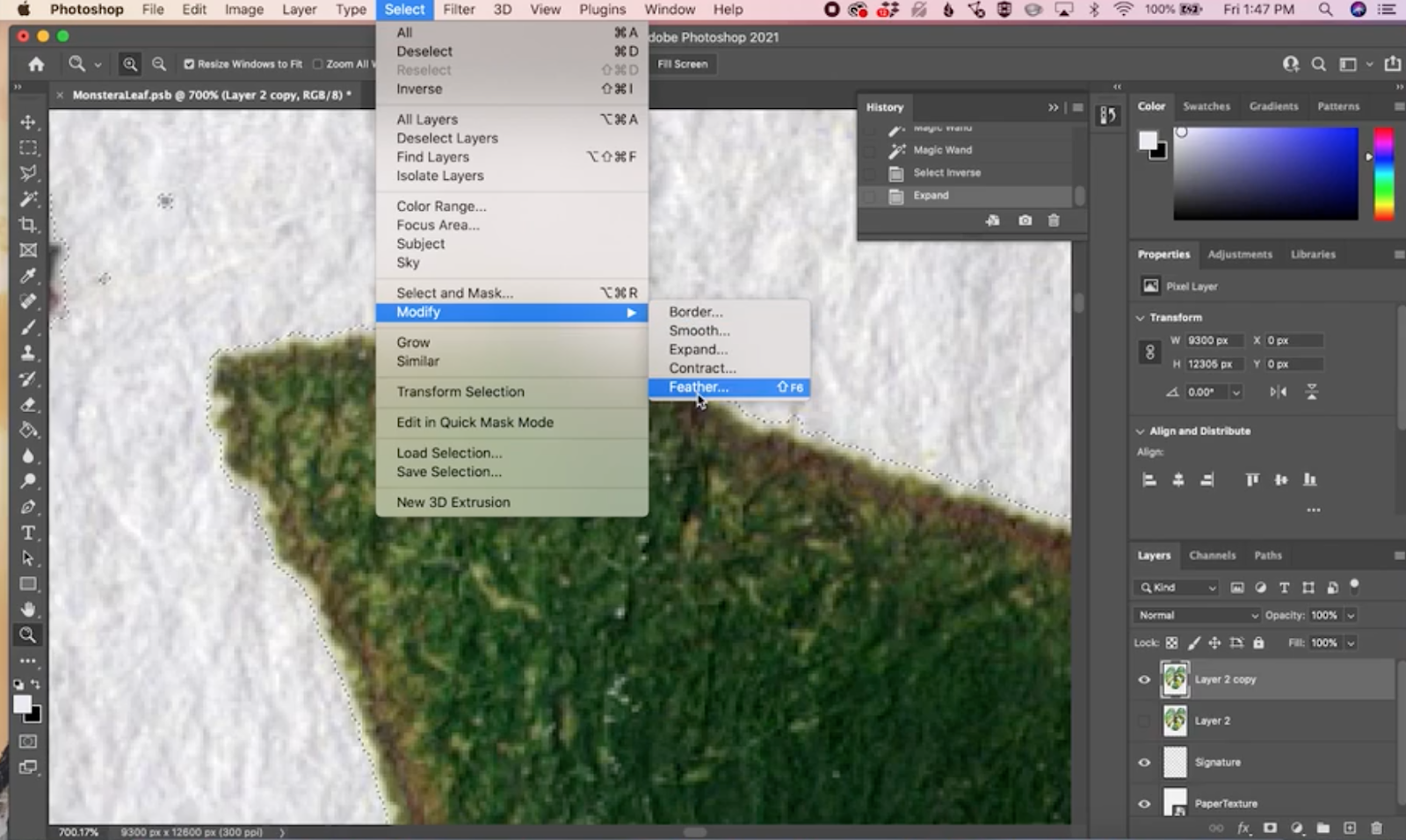
Task: Collapse the Align and Distribute section
Action: click(x=1141, y=431)
